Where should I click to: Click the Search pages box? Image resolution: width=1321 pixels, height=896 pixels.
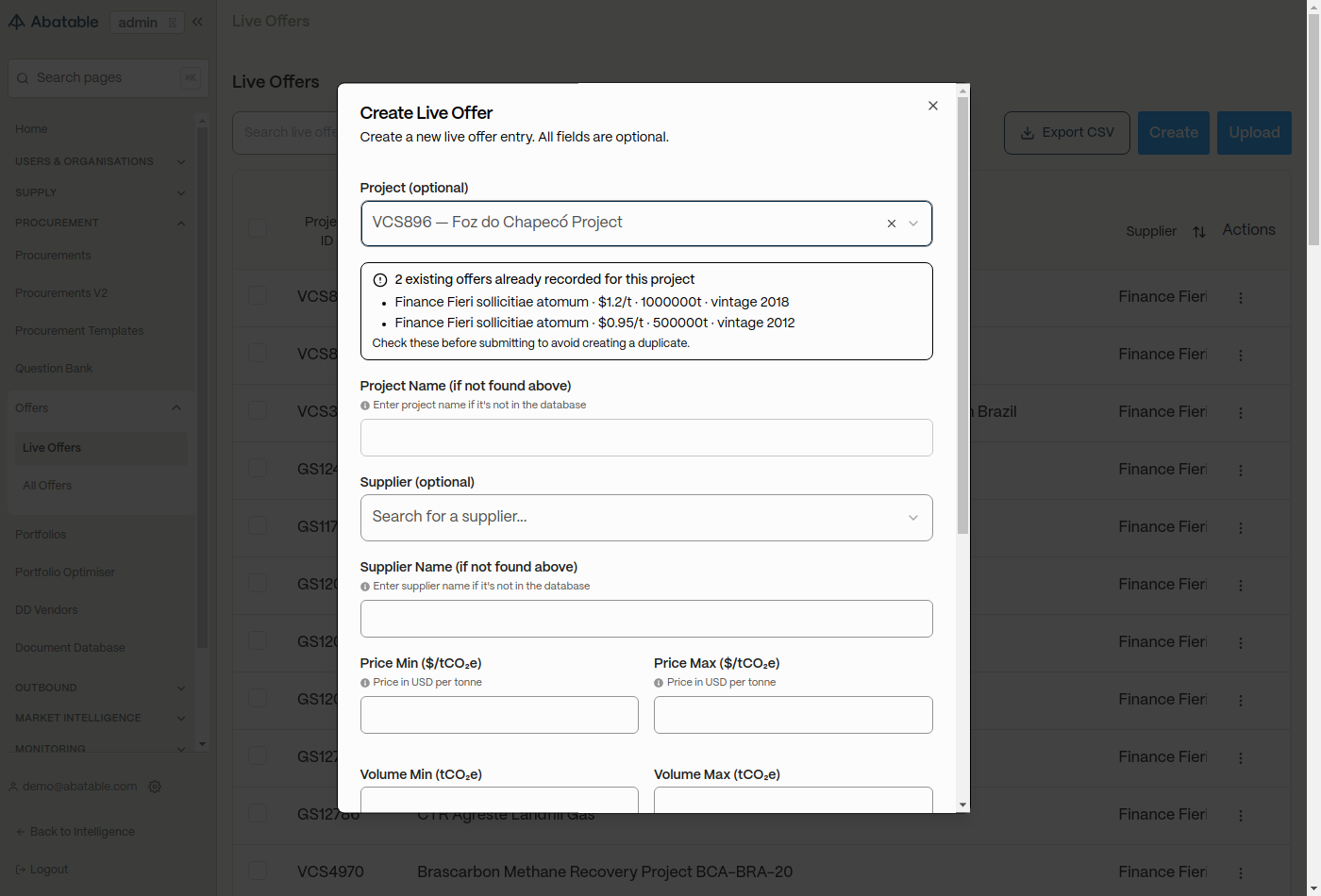(x=109, y=78)
